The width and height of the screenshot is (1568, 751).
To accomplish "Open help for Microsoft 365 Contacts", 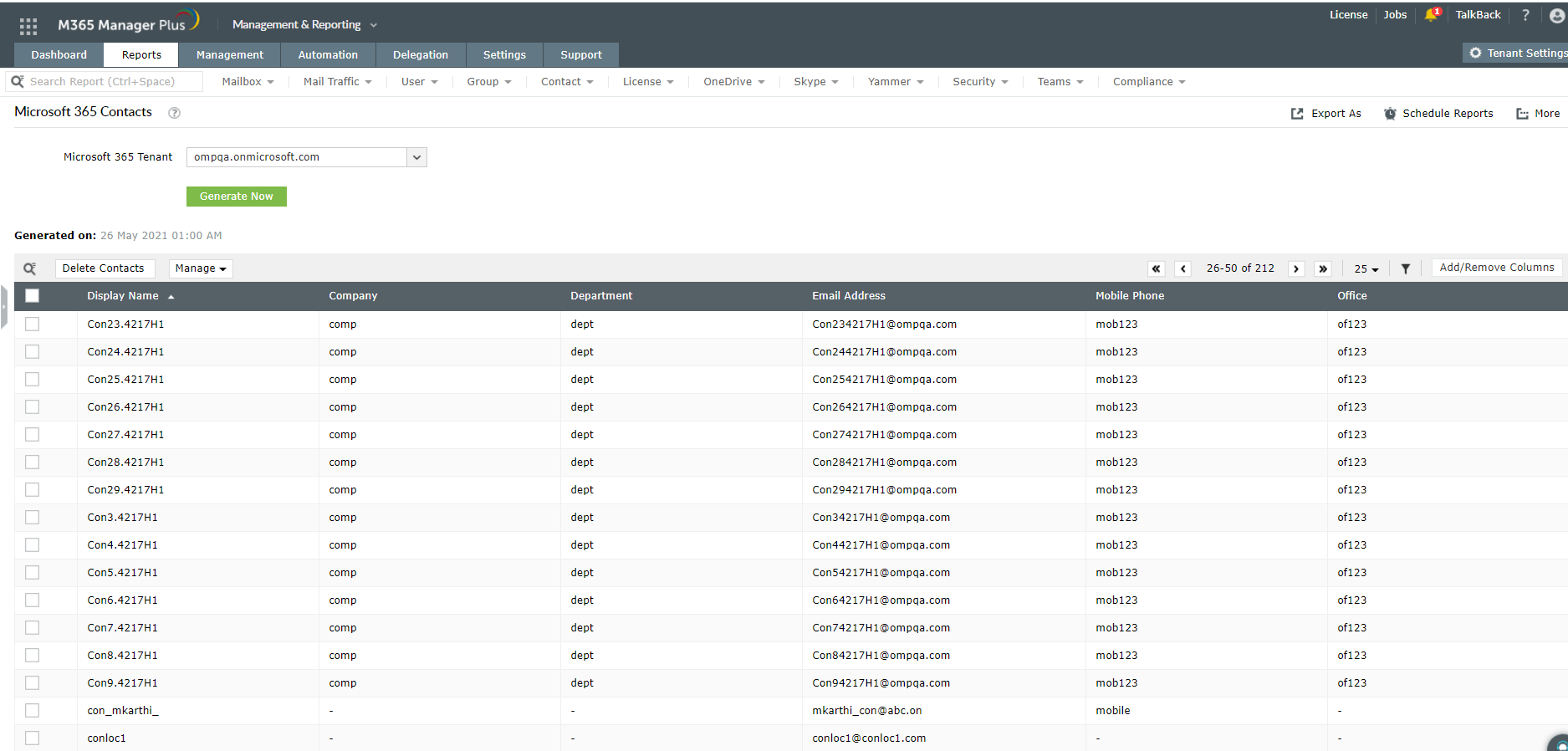I will tap(174, 113).
